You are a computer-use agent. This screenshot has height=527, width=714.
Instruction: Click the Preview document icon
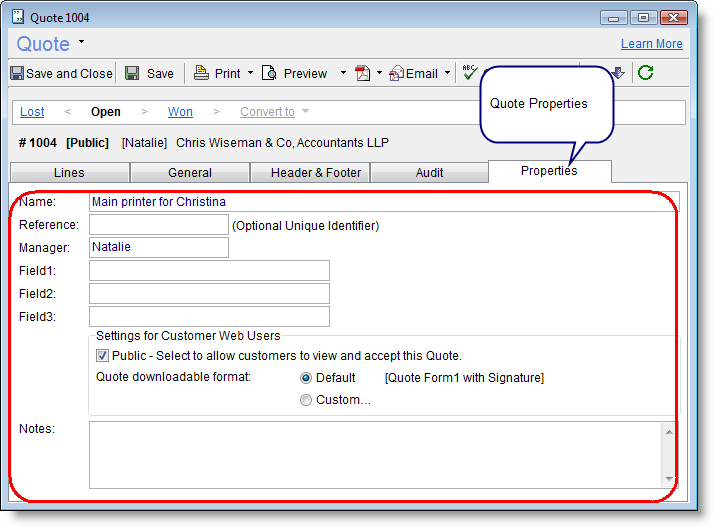(269, 73)
